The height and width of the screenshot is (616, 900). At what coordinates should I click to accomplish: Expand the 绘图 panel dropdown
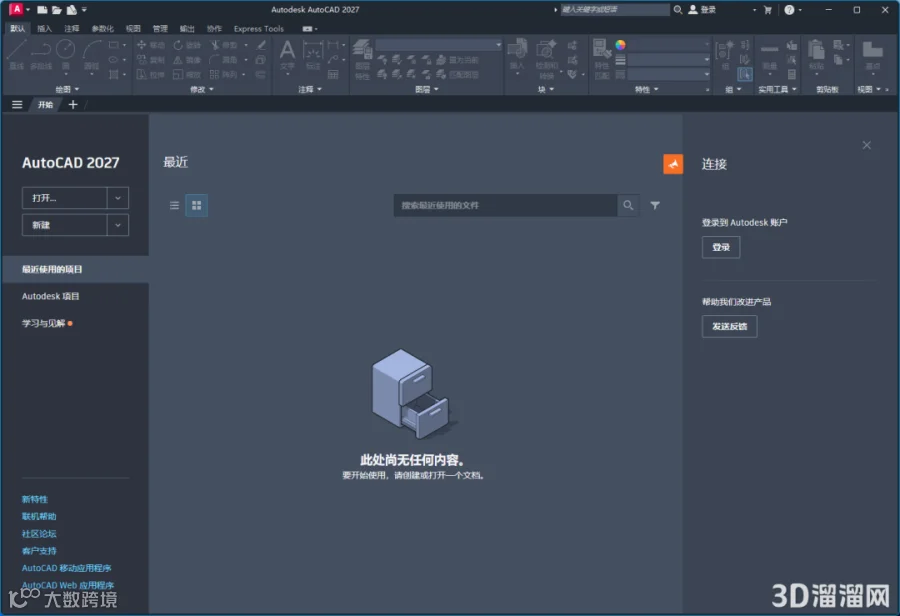coord(67,89)
